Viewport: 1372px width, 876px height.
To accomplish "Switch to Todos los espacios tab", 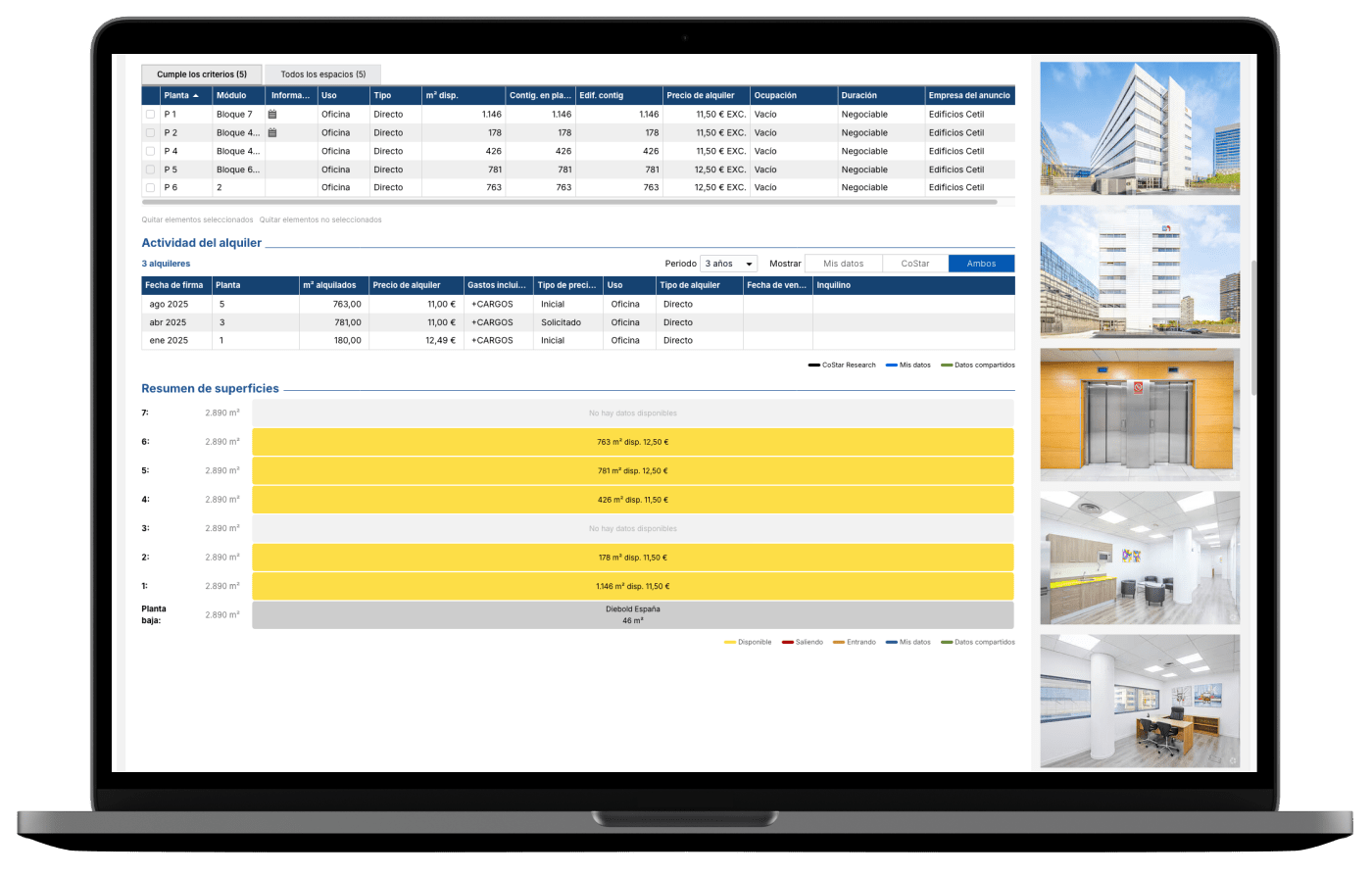I will [322, 74].
